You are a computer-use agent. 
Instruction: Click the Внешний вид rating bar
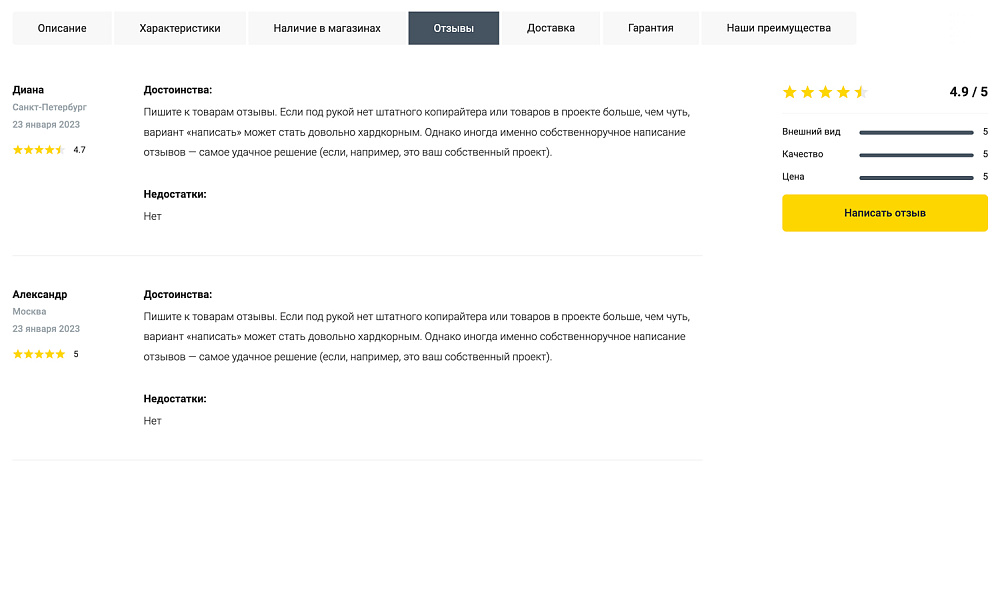pyautogui.click(x=916, y=132)
